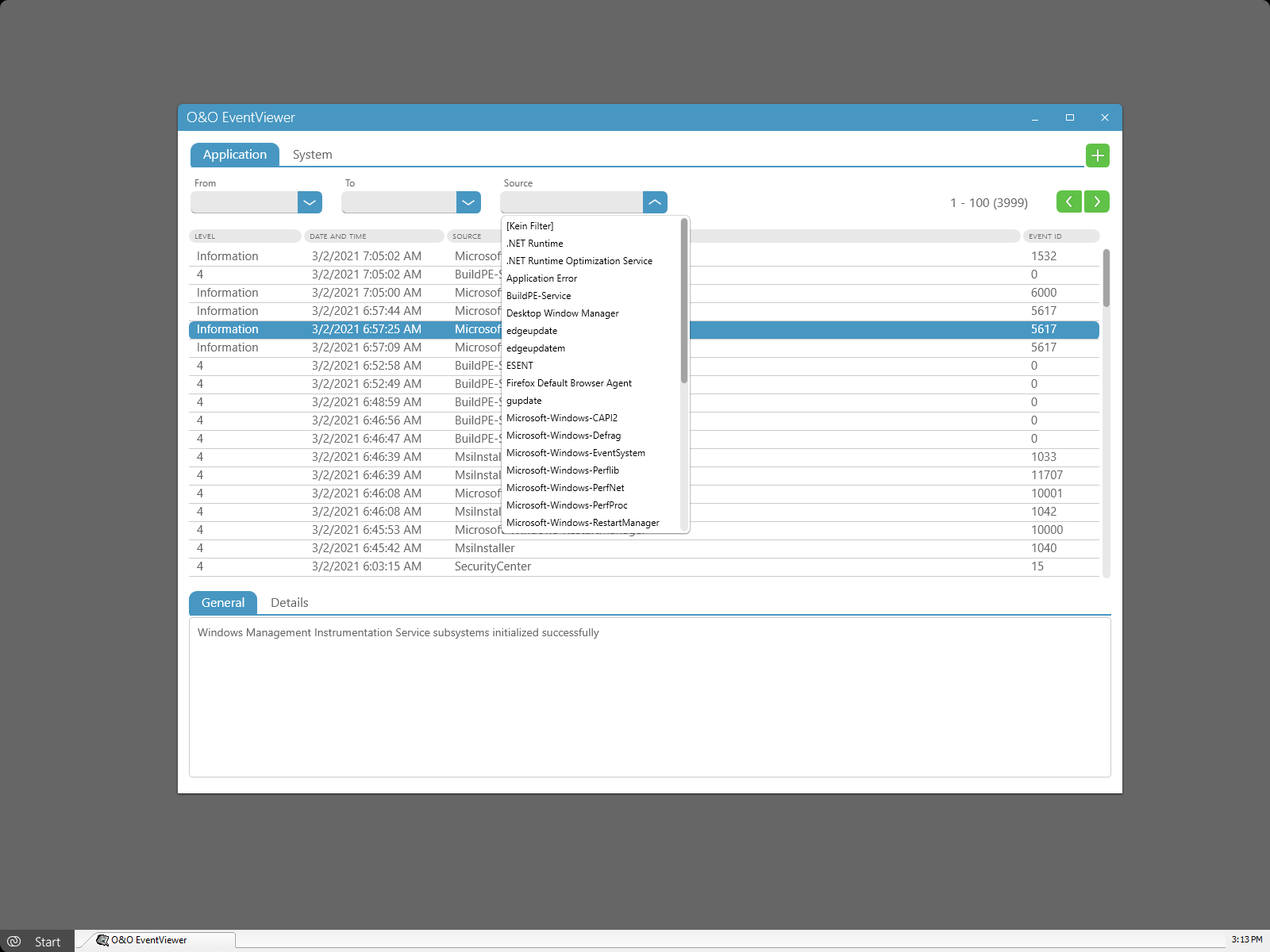Sort by the DATE AND TIME column header
The height and width of the screenshot is (952, 1270).
coord(374,236)
